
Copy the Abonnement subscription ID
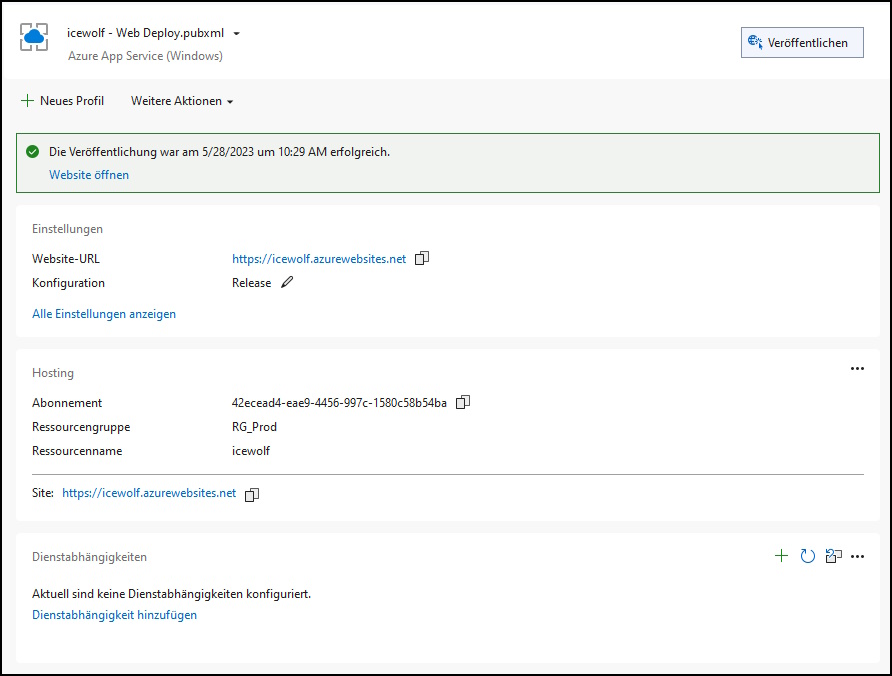coord(463,402)
